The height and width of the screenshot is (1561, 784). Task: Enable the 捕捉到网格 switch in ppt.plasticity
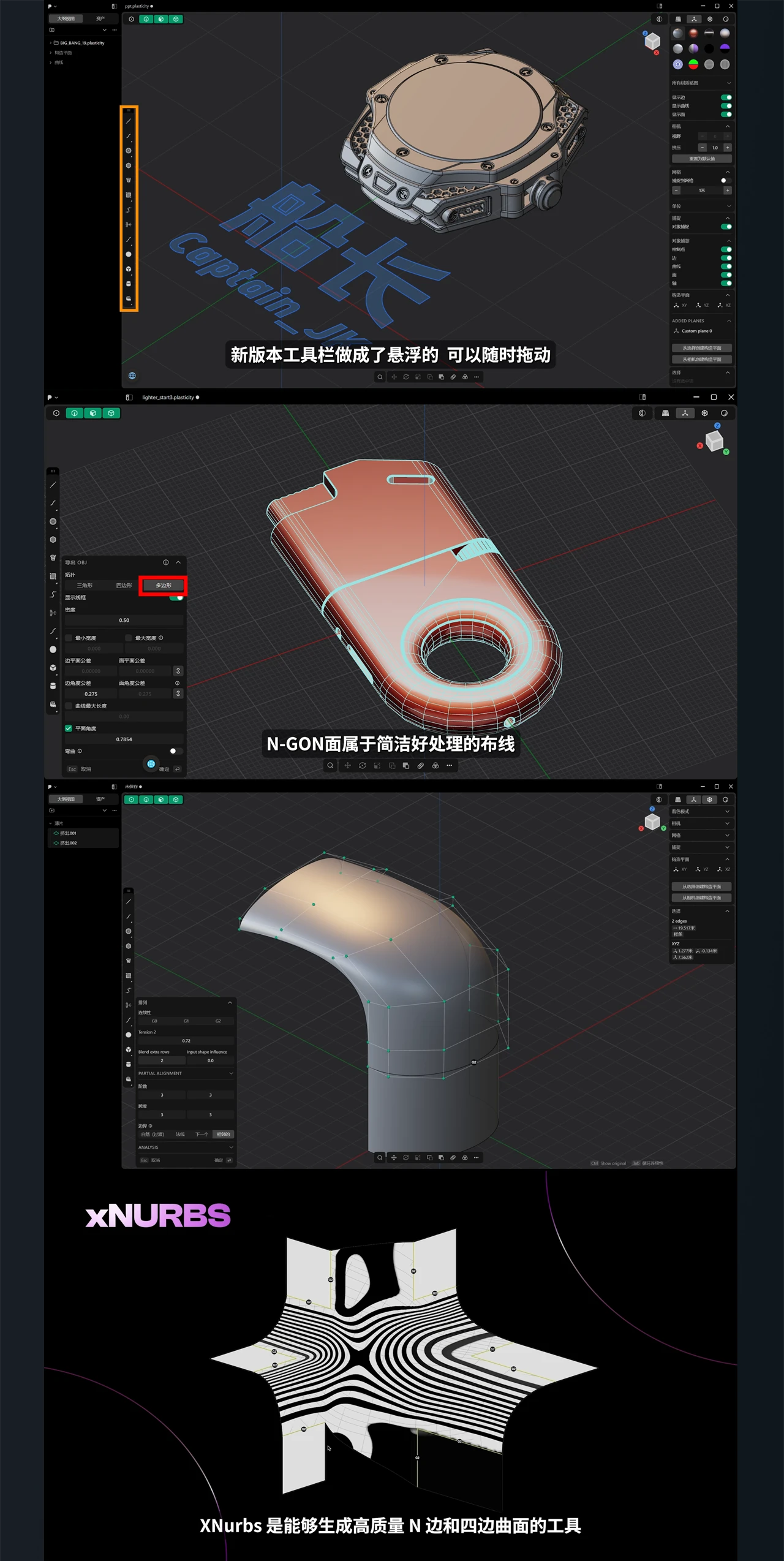tap(726, 181)
